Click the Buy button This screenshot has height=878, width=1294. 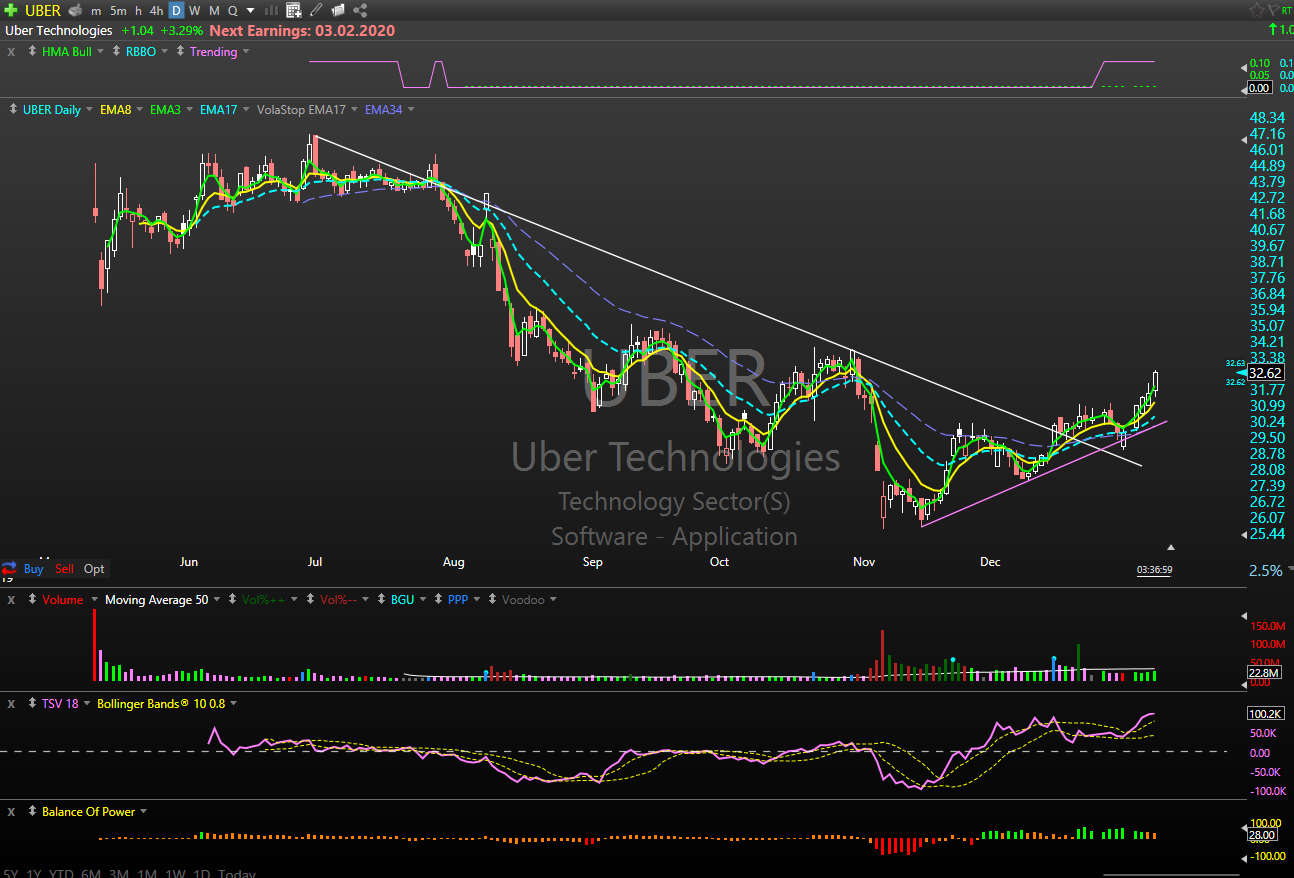tap(34, 569)
